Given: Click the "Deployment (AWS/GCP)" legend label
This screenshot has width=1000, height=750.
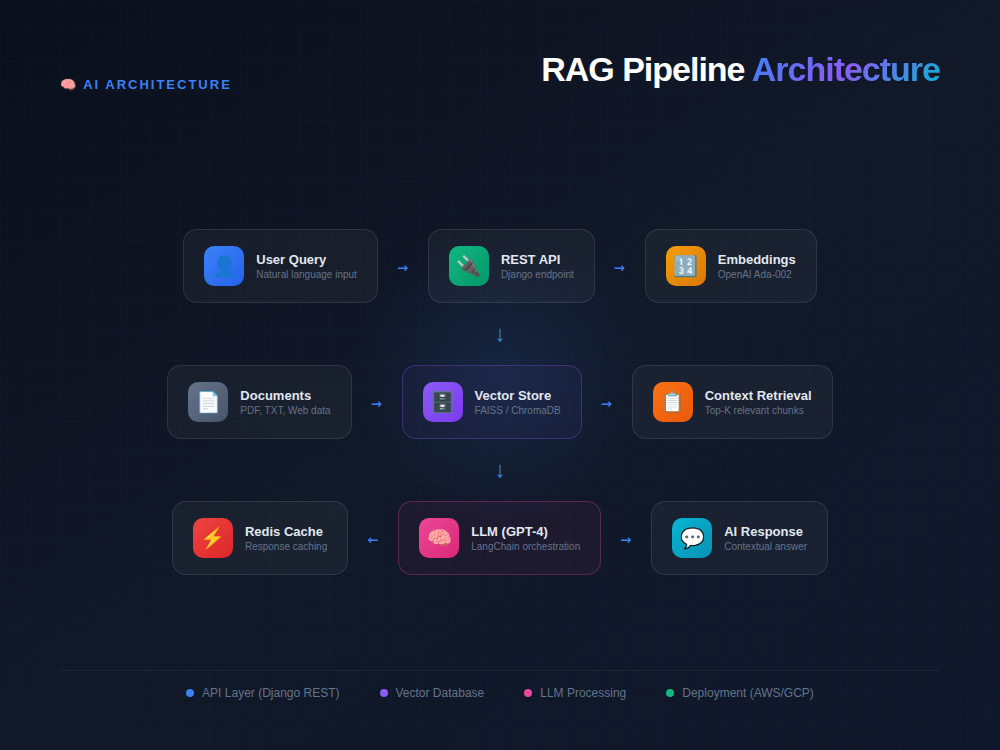Looking at the screenshot, I should point(747,693).
